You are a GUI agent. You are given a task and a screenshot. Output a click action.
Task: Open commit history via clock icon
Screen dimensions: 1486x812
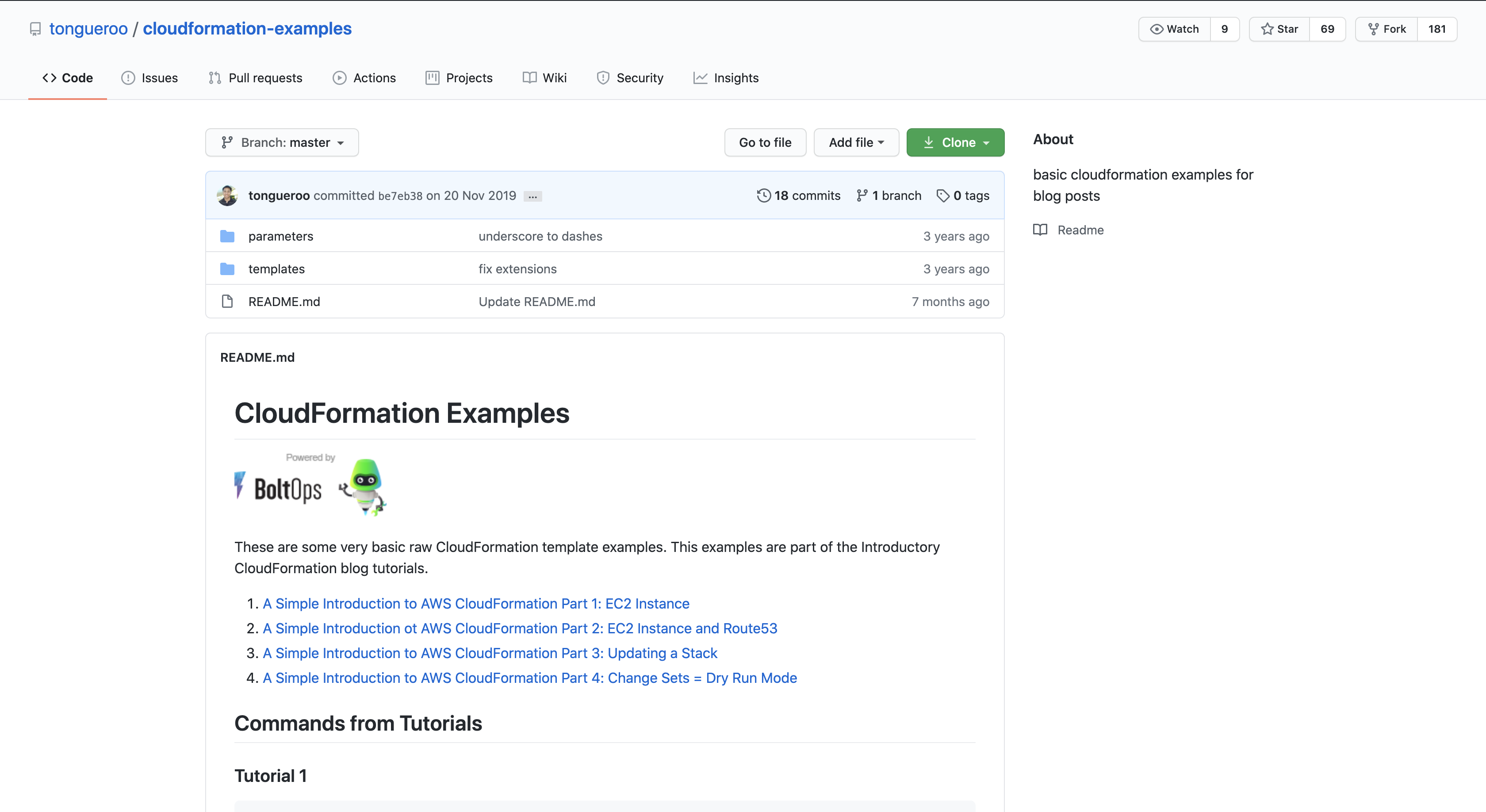[763, 195]
